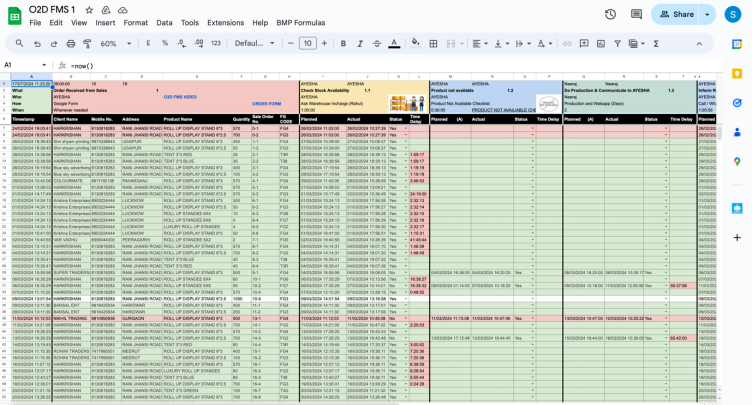Open the File menu
The width and height of the screenshot is (752, 405).
35,23
